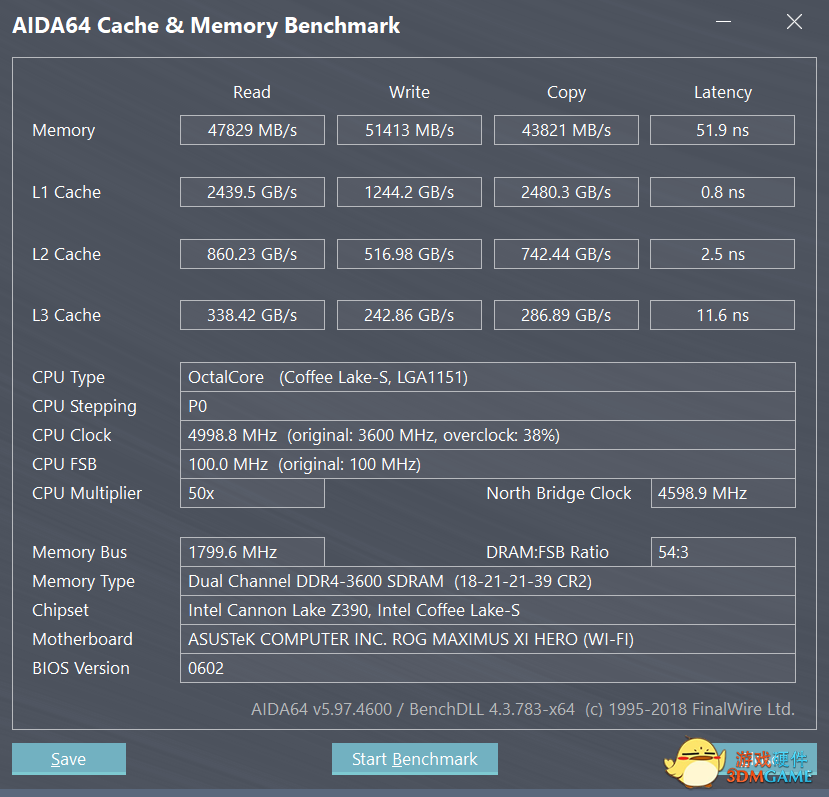
Task: Click the Save button
Action: [69, 759]
